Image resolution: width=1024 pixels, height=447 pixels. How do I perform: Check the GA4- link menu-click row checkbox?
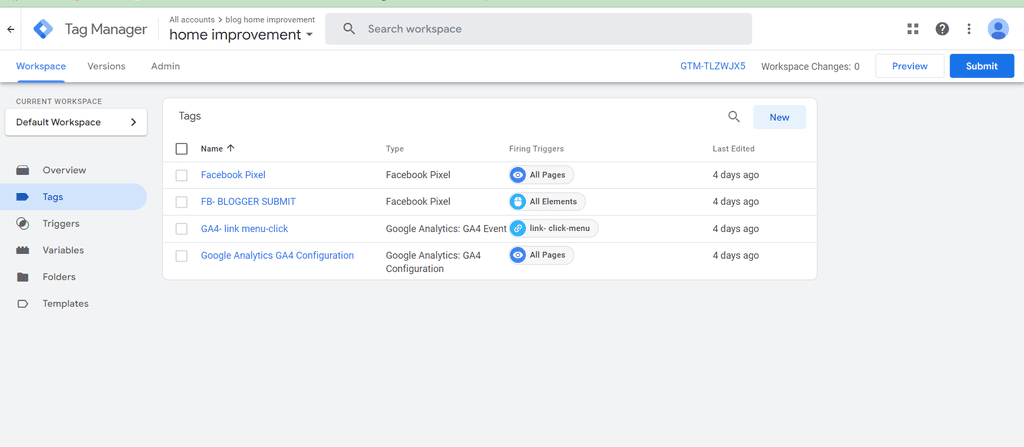182,229
